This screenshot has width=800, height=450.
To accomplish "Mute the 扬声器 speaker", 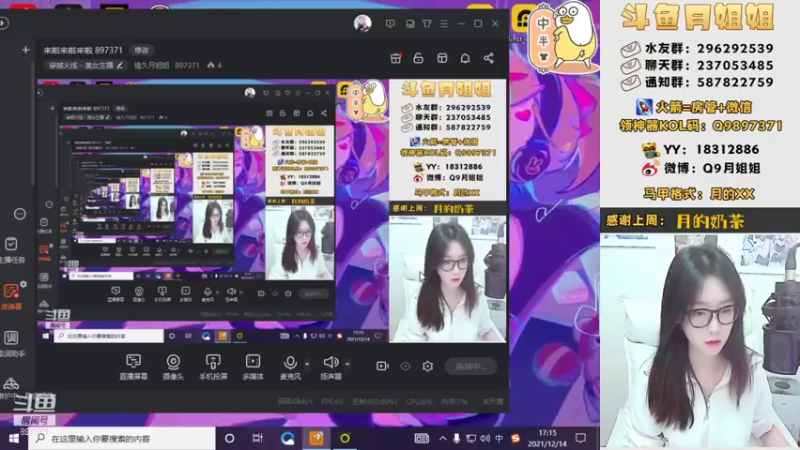I will (331, 367).
